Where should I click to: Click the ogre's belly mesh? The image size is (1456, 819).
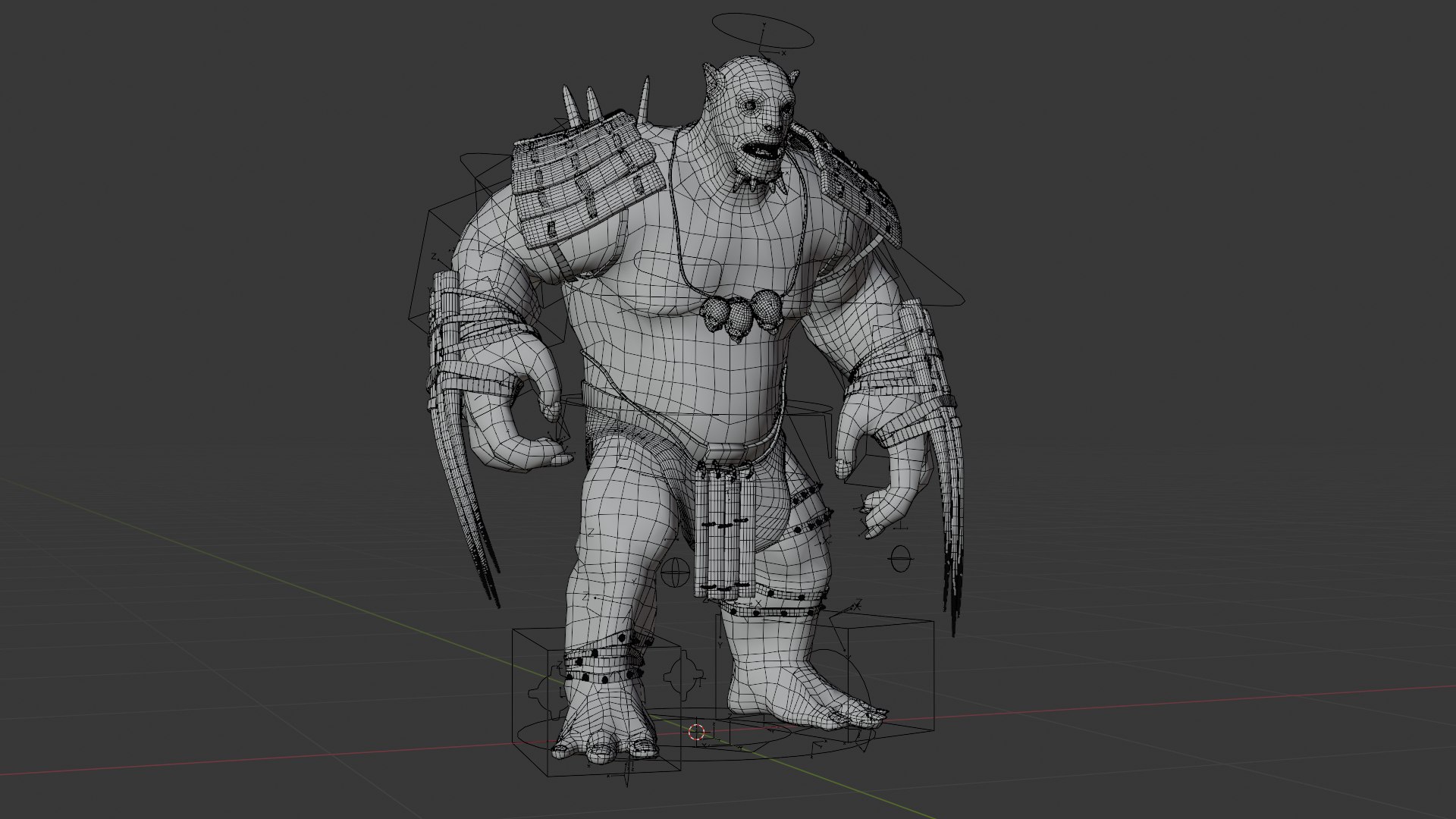pyautogui.click(x=687, y=372)
